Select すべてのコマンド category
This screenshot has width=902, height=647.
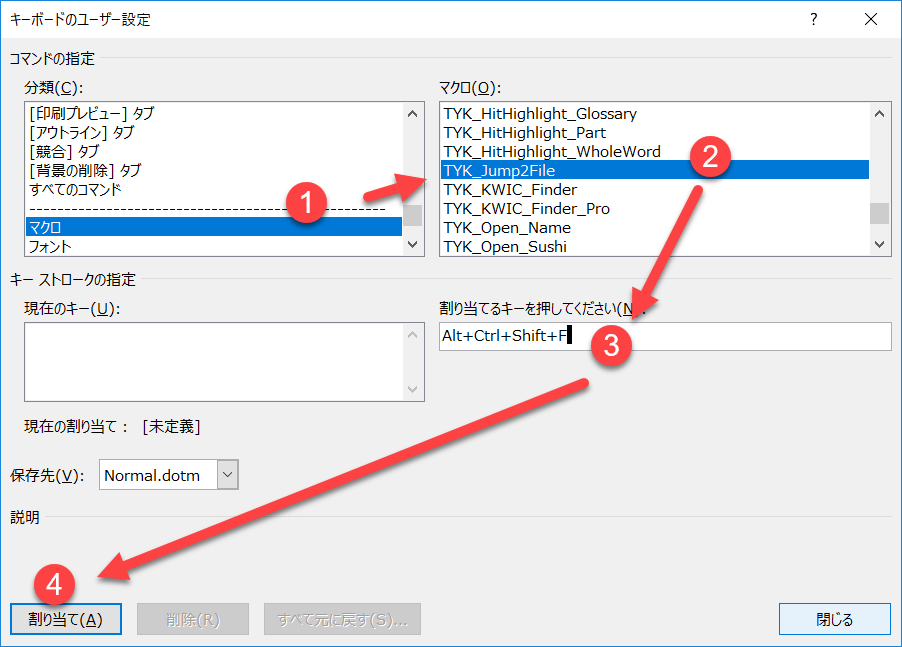pyautogui.click(x=75, y=189)
